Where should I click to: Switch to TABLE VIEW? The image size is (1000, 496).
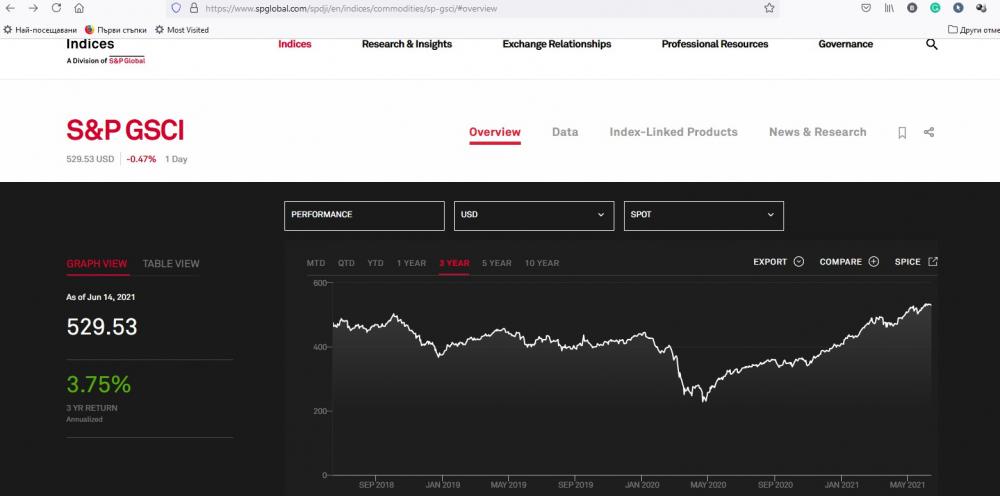171,264
